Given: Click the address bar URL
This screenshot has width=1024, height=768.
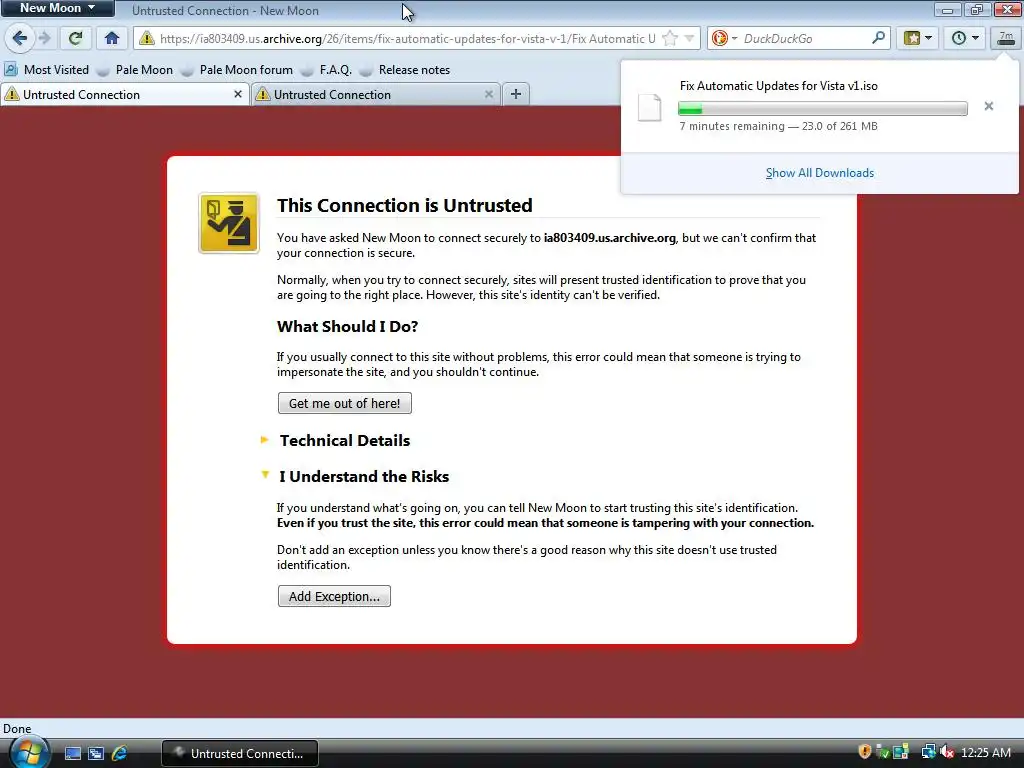Looking at the screenshot, I should coord(408,39).
